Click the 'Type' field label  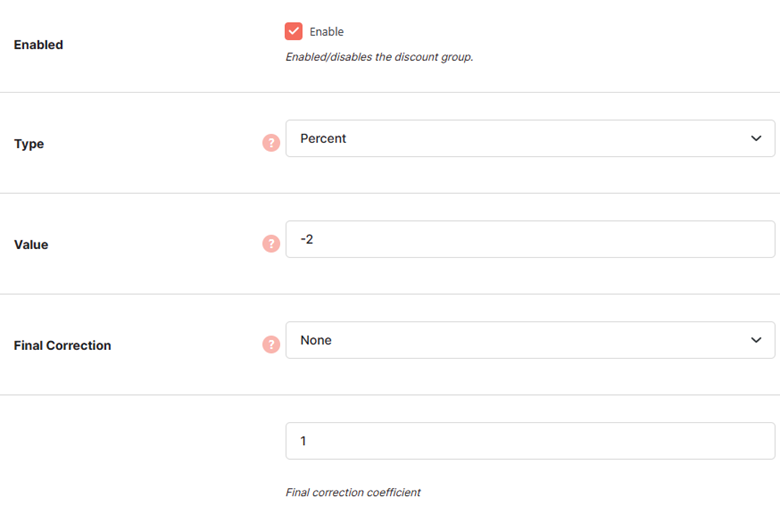(x=29, y=144)
